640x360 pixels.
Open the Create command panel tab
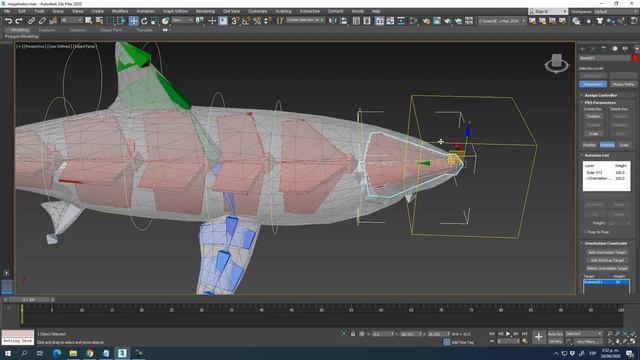point(582,49)
